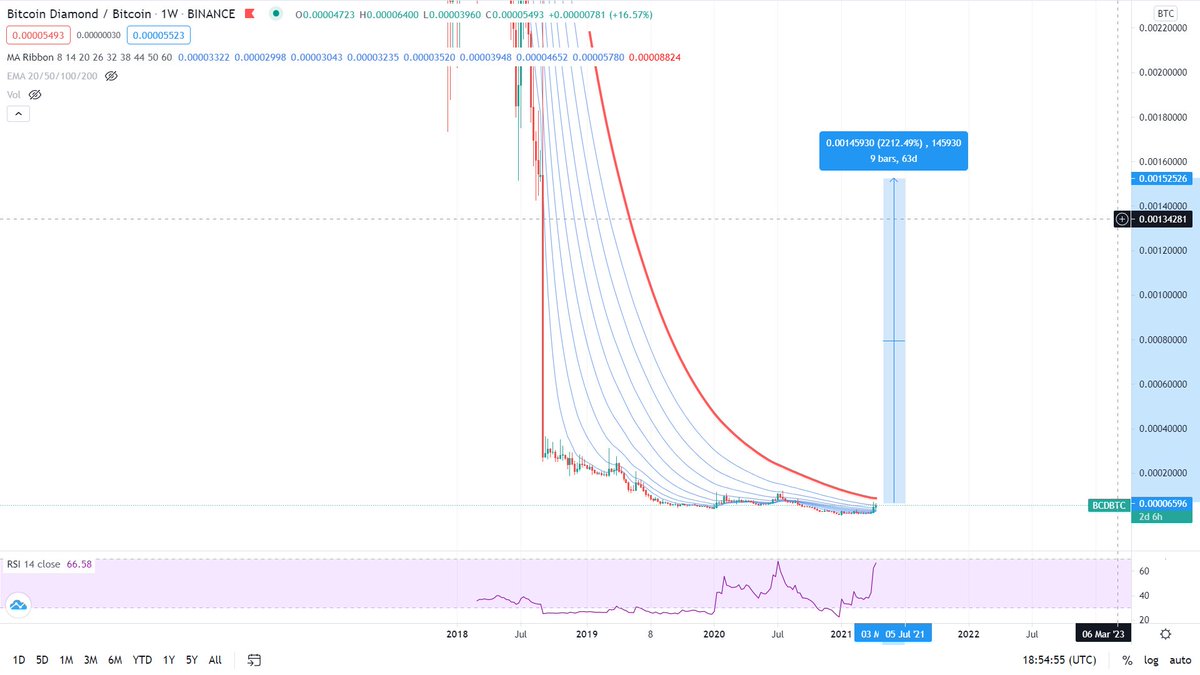The height and width of the screenshot is (675, 1200).
Task: Open the go-to-date calendar icon
Action: [x=254, y=660]
